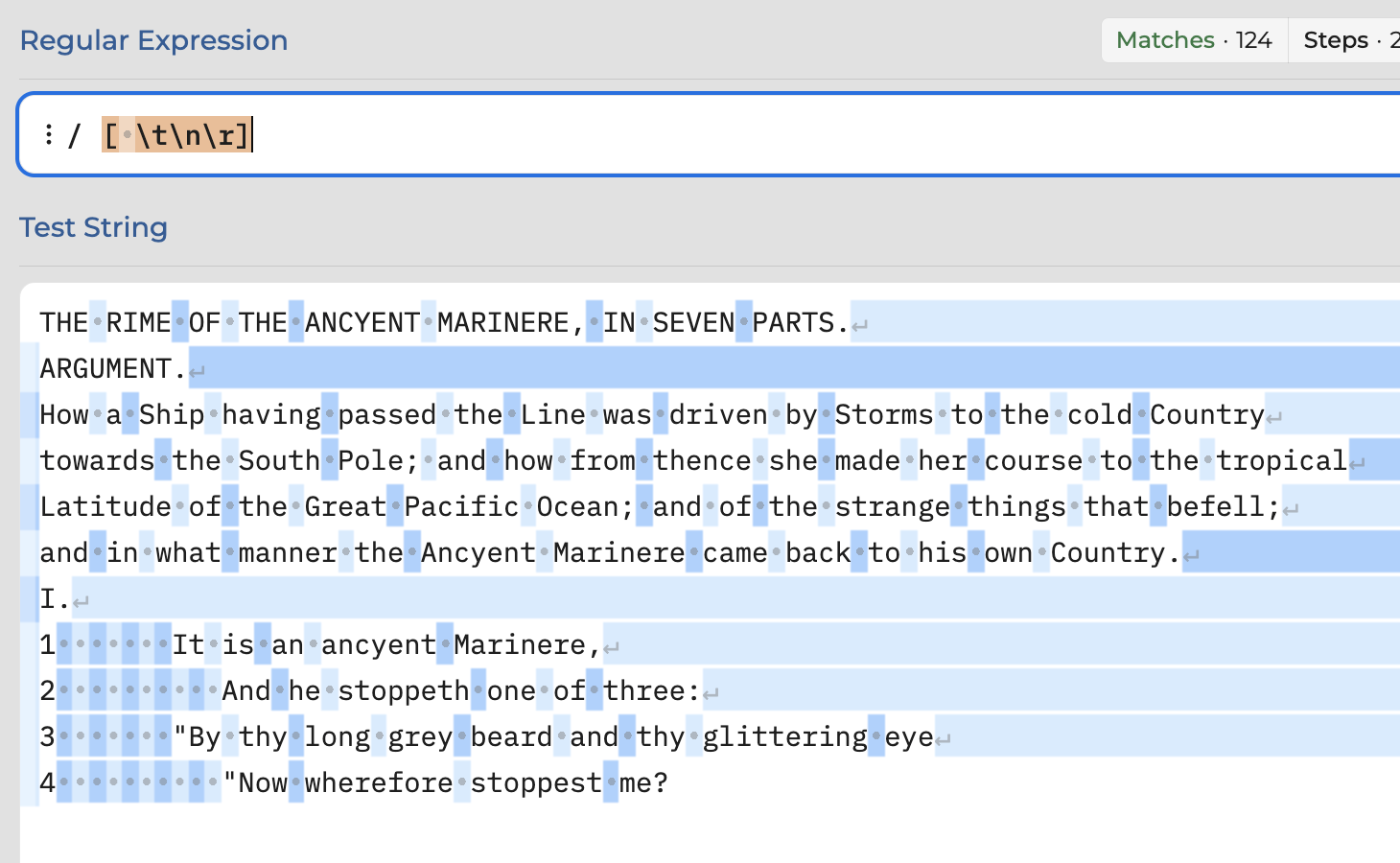Open the regex delimiter options menu
The height and width of the screenshot is (863, 1400).
point(48,134)
